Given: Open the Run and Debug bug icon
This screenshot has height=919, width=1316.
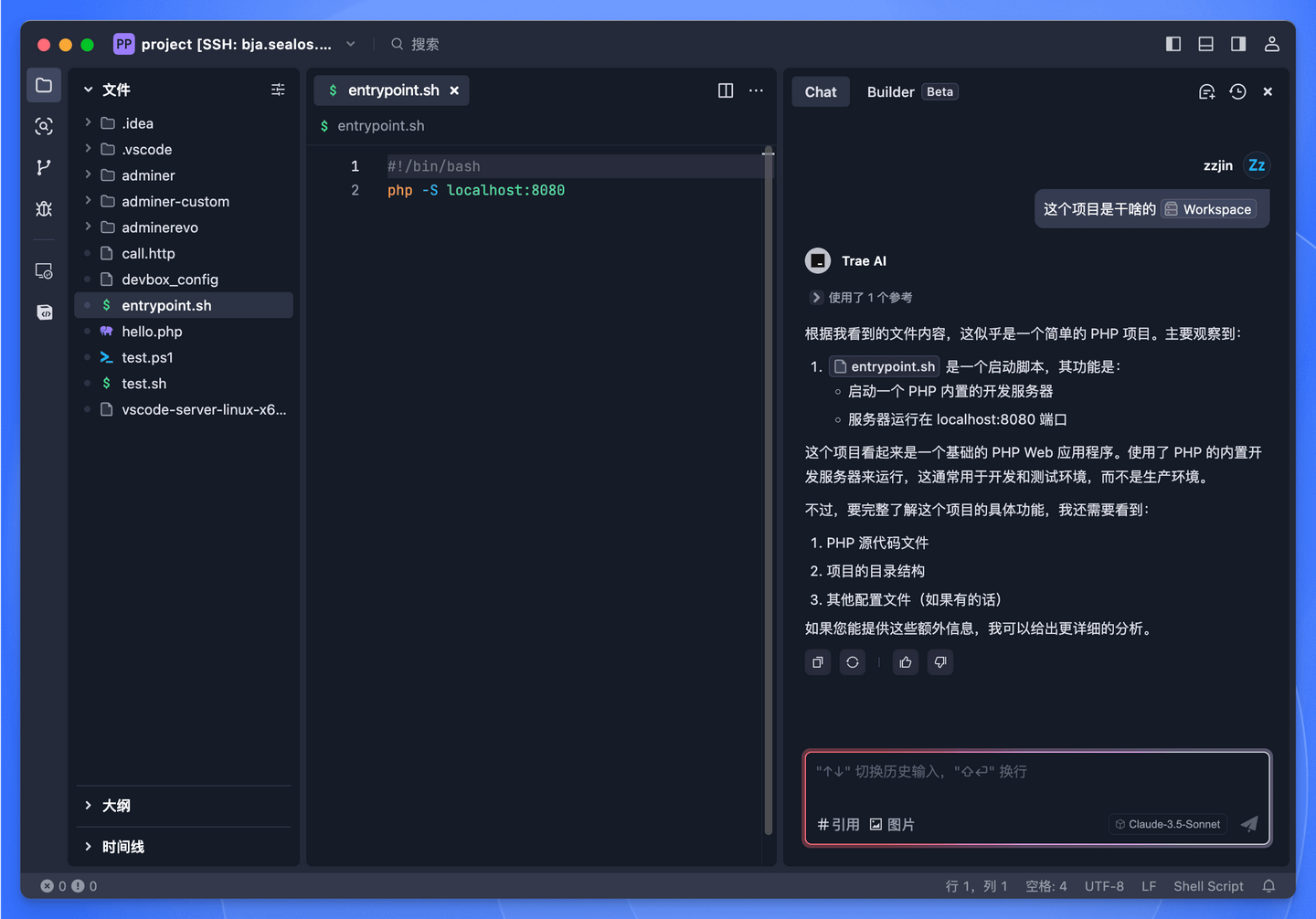Looking at the screenshot, I should [x=43, y=208].
